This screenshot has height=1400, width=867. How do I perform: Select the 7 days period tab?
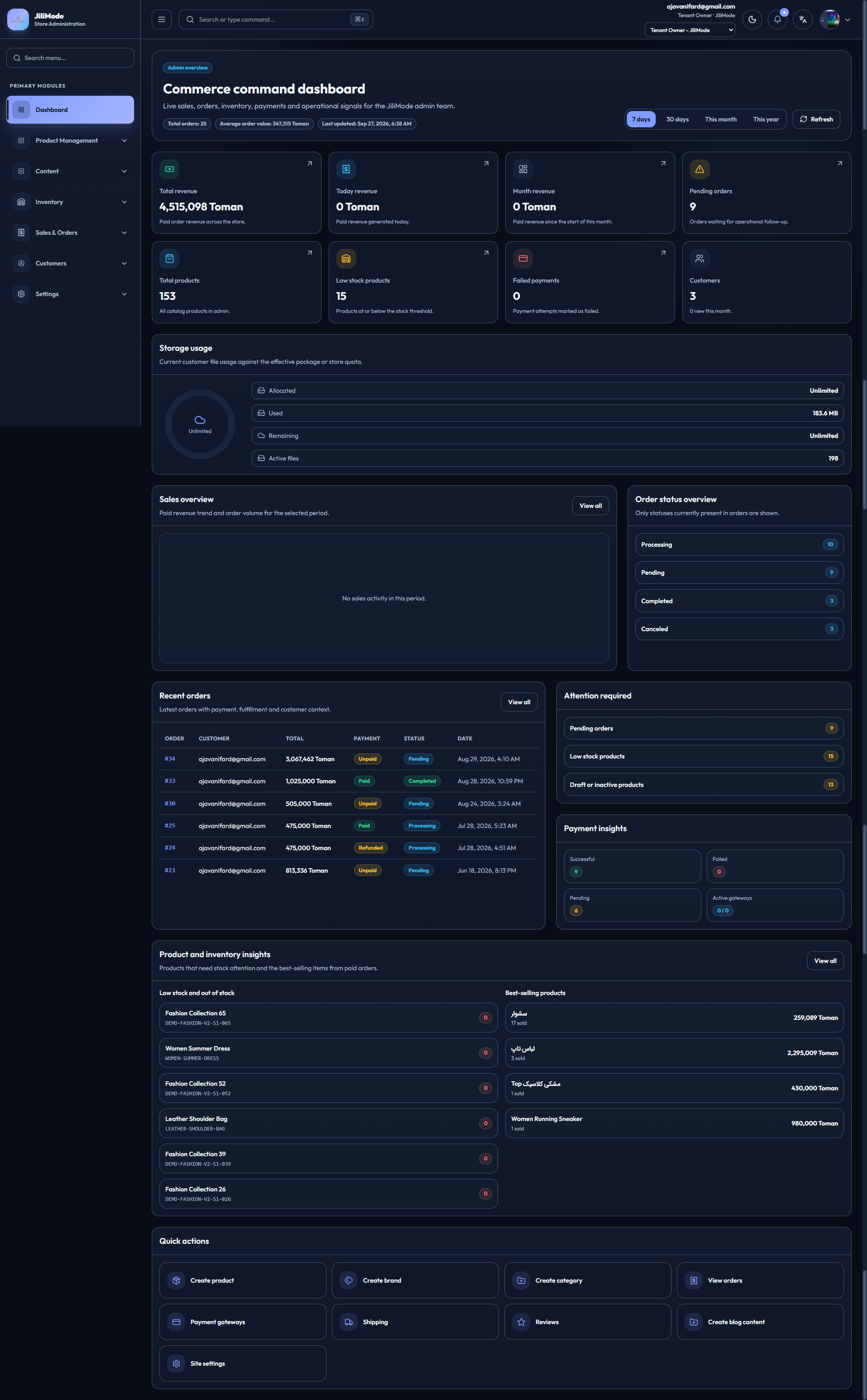(641, 119)
